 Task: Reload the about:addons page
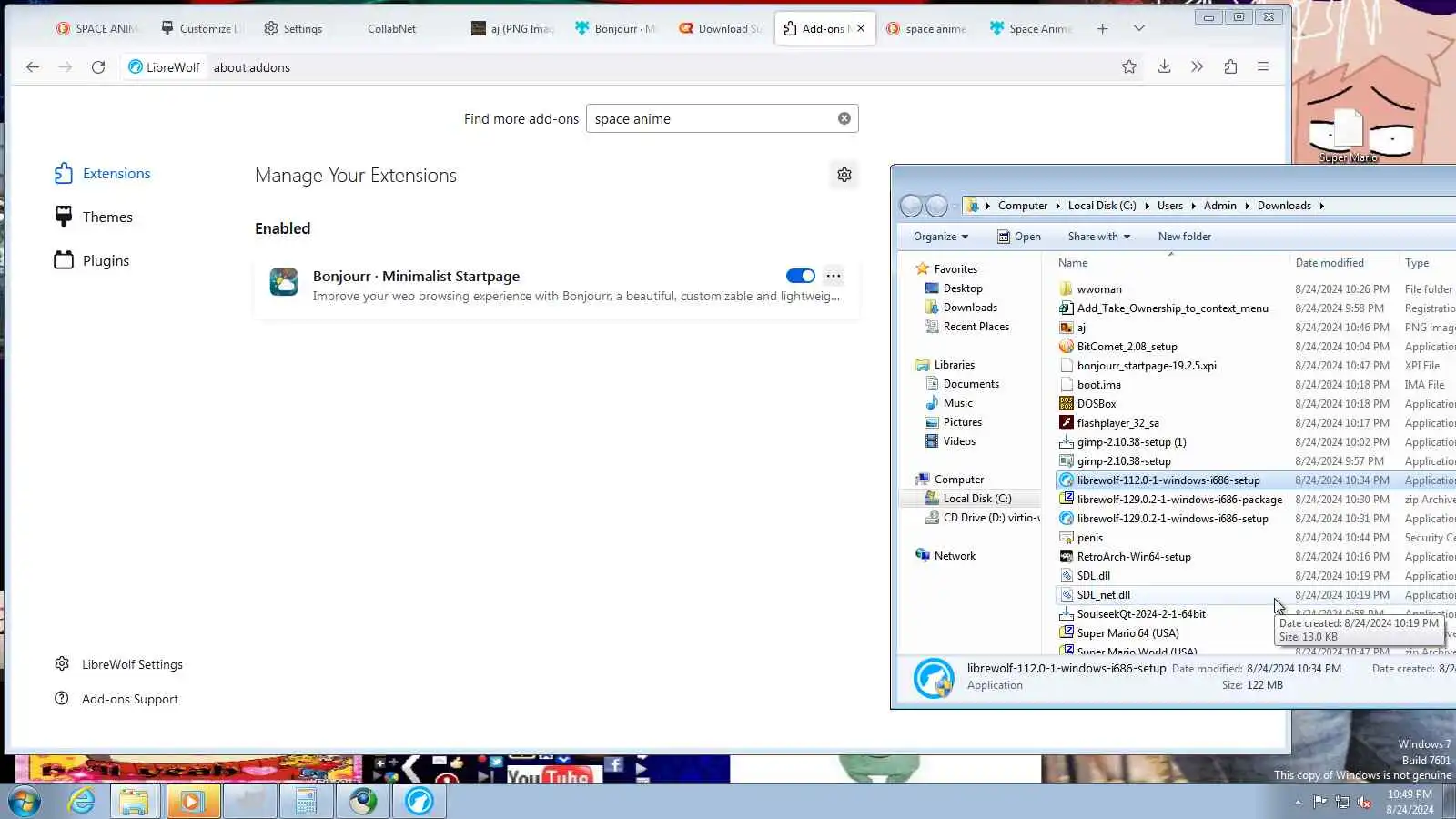pyautogui.click(x=98, y=67)
